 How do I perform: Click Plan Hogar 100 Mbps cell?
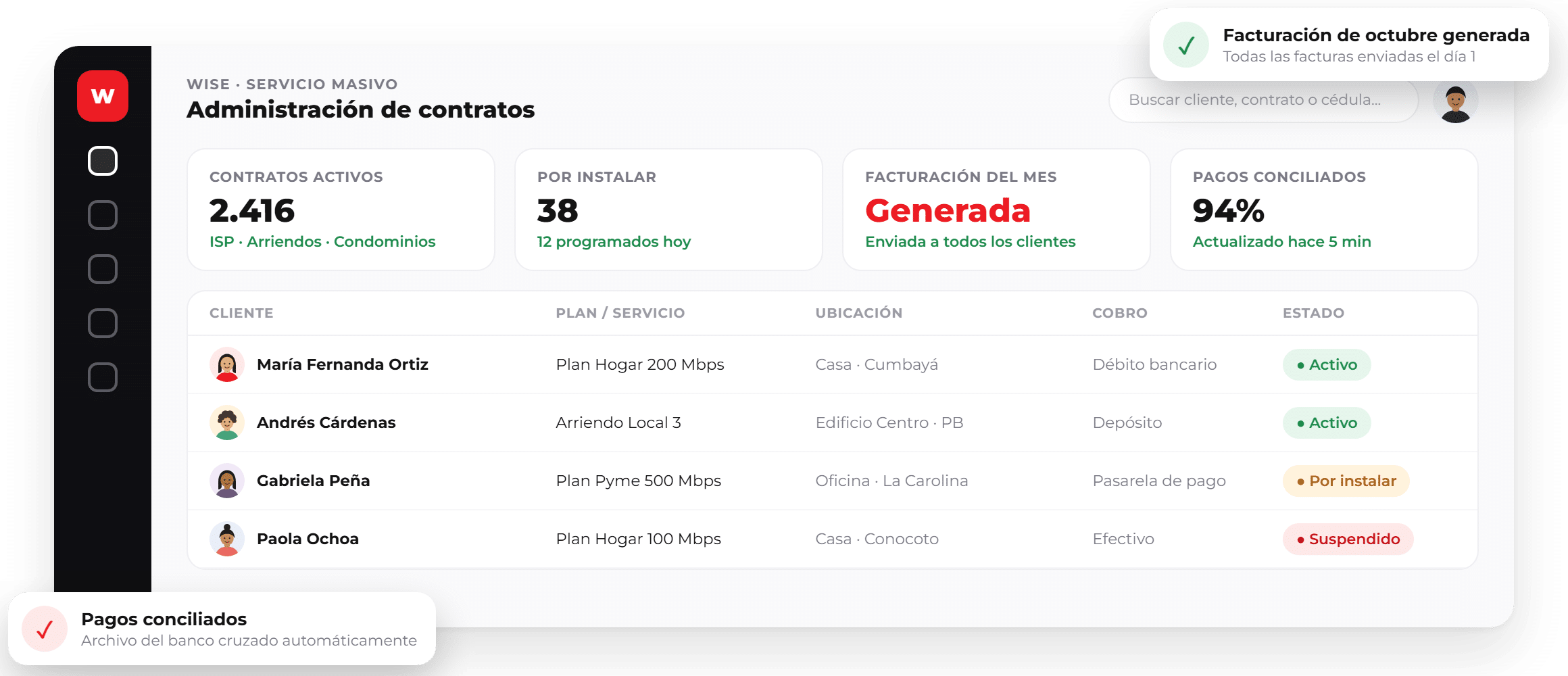[639, 539]
